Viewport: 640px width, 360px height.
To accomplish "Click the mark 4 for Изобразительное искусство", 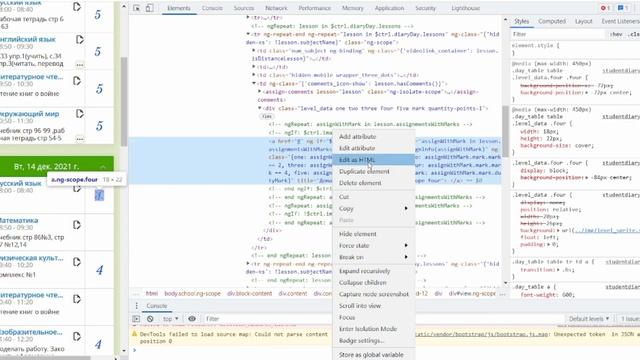I will [98, 344].
